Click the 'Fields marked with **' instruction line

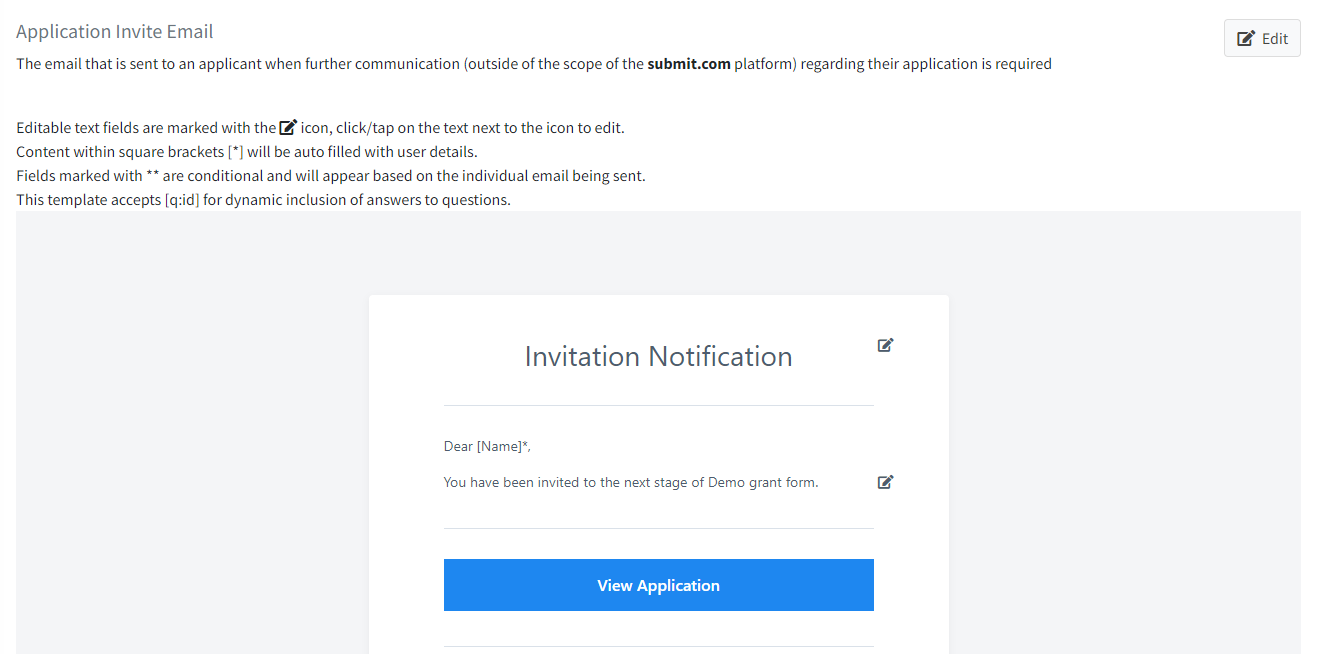(331, 176)
